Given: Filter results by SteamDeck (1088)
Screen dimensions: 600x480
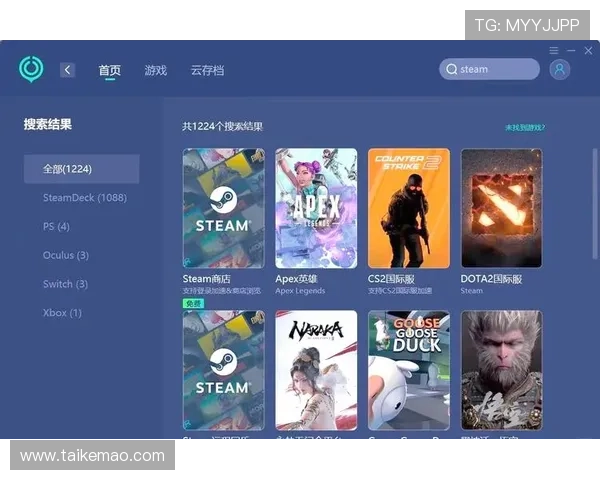Looking at the screenshot, I should pyautogui.click(x=84, y=198).
